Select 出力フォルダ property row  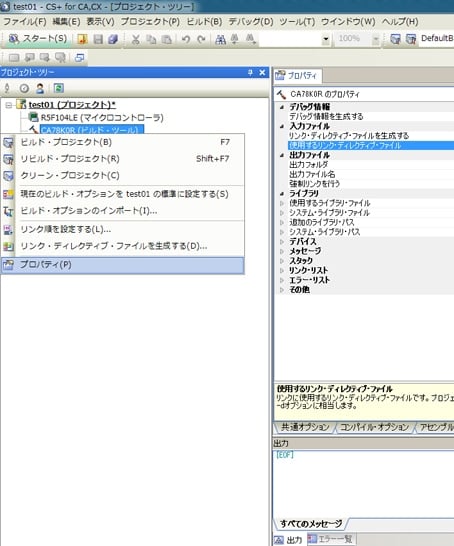371,164
